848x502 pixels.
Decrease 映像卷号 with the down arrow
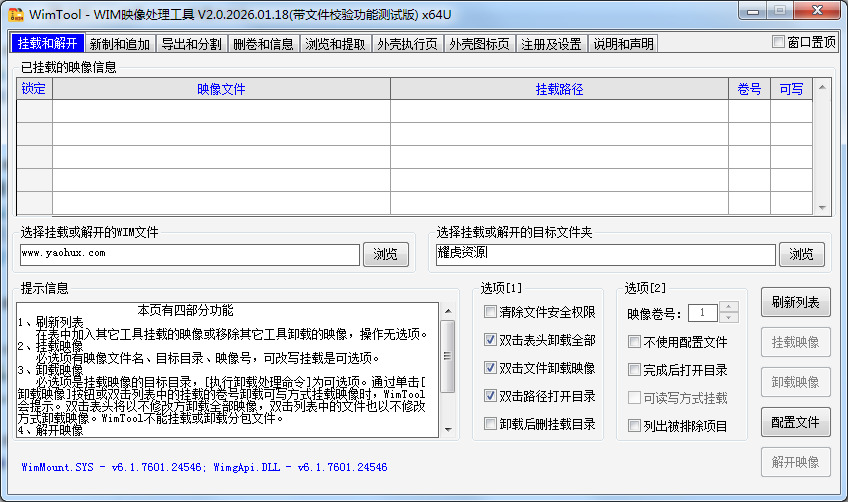pyautogui.click(x=729, y=318)
